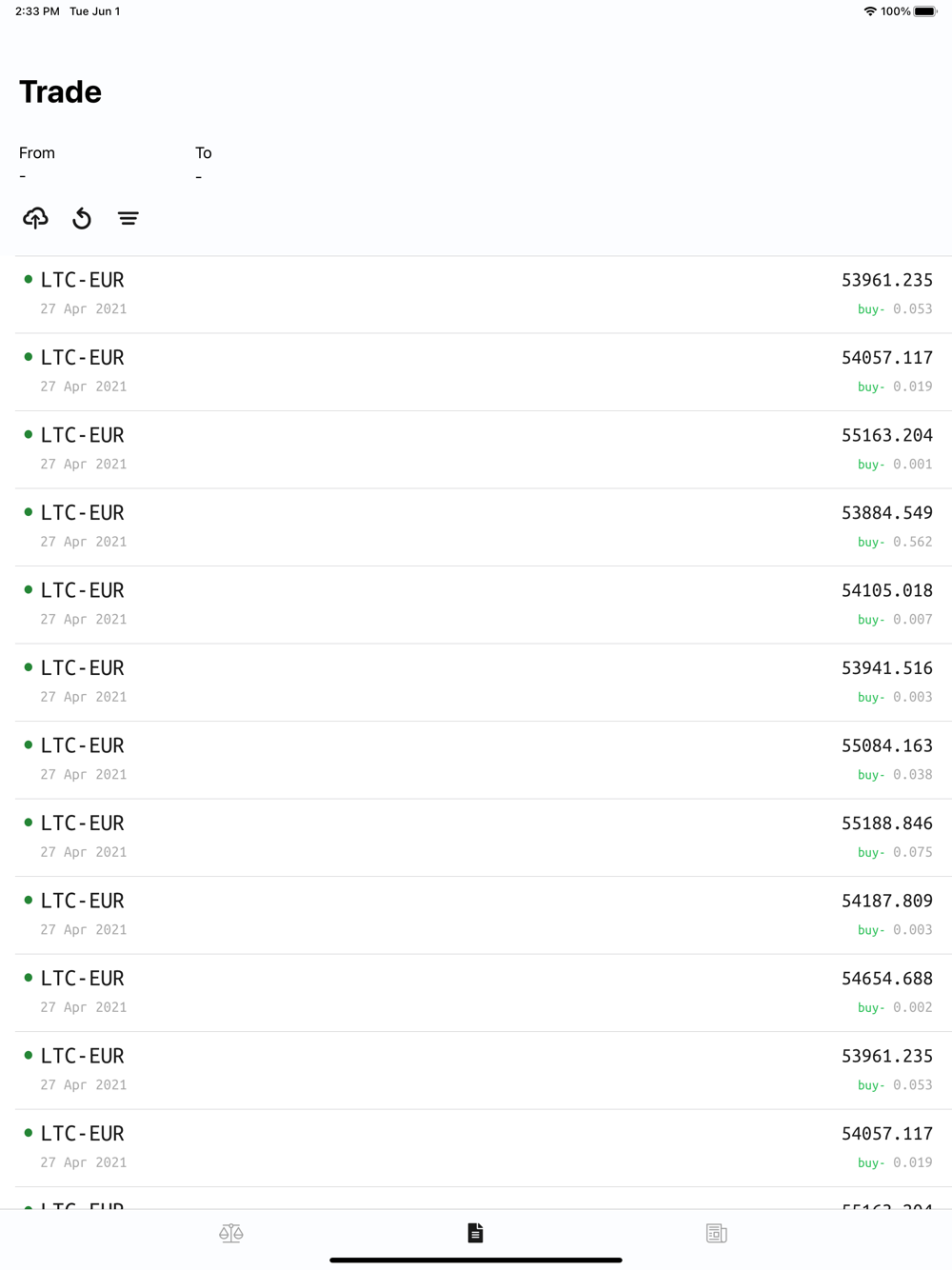
Task: Open the trade priced 55188.846
Action: [x=484, y=838]
